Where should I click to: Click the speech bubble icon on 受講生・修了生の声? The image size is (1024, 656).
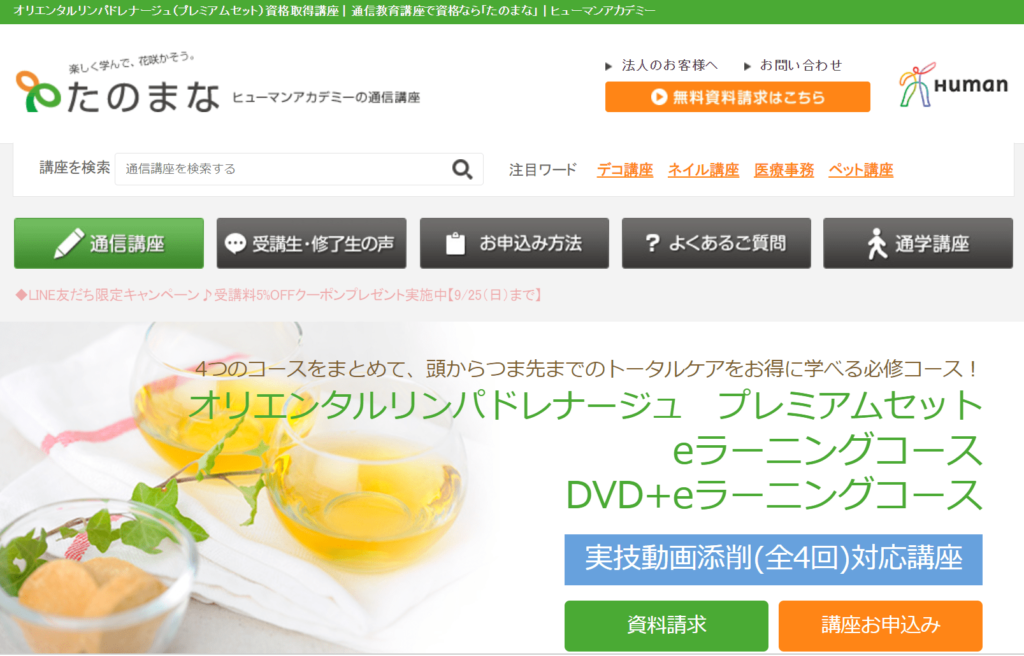click(x=235, y=244)
